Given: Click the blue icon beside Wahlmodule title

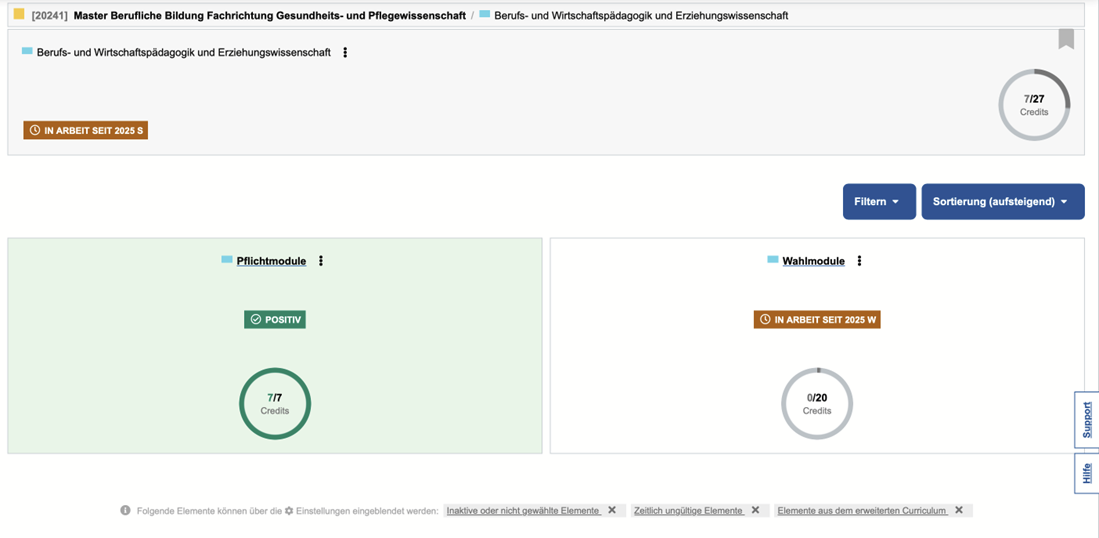Looking at the screenshot, I should (772, 260).
